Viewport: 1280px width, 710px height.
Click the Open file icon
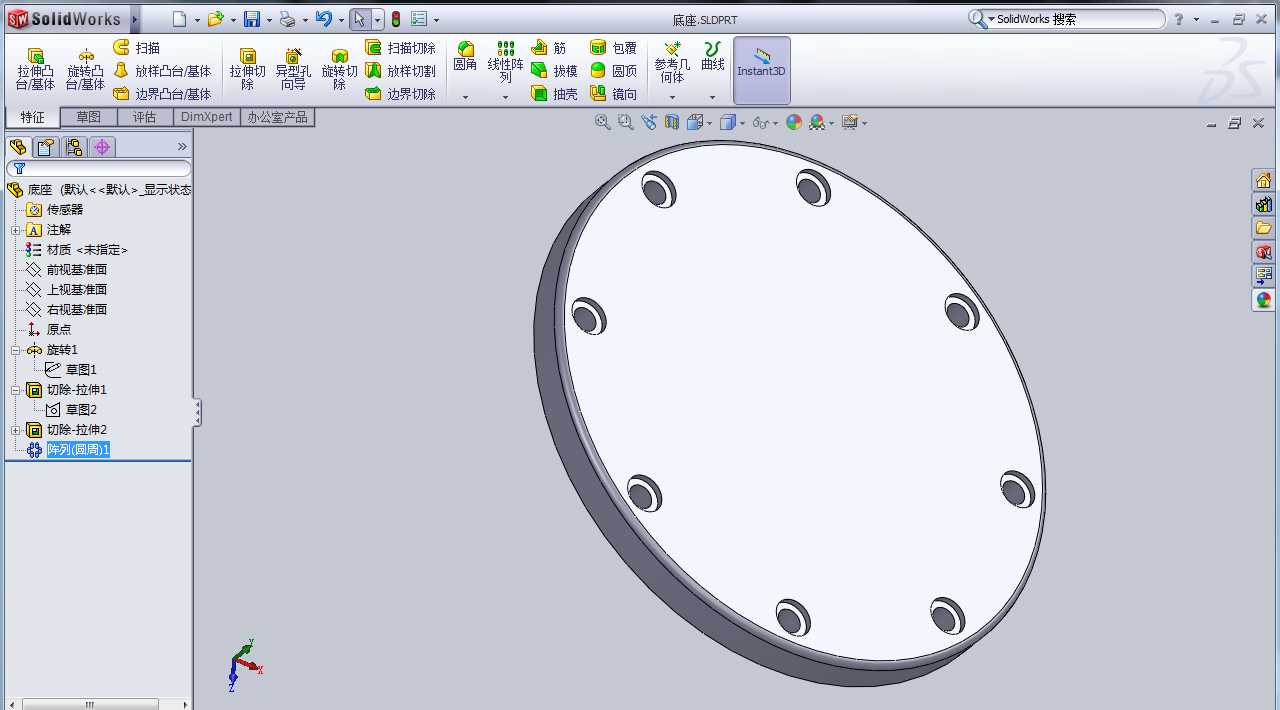tap(215, 19)
